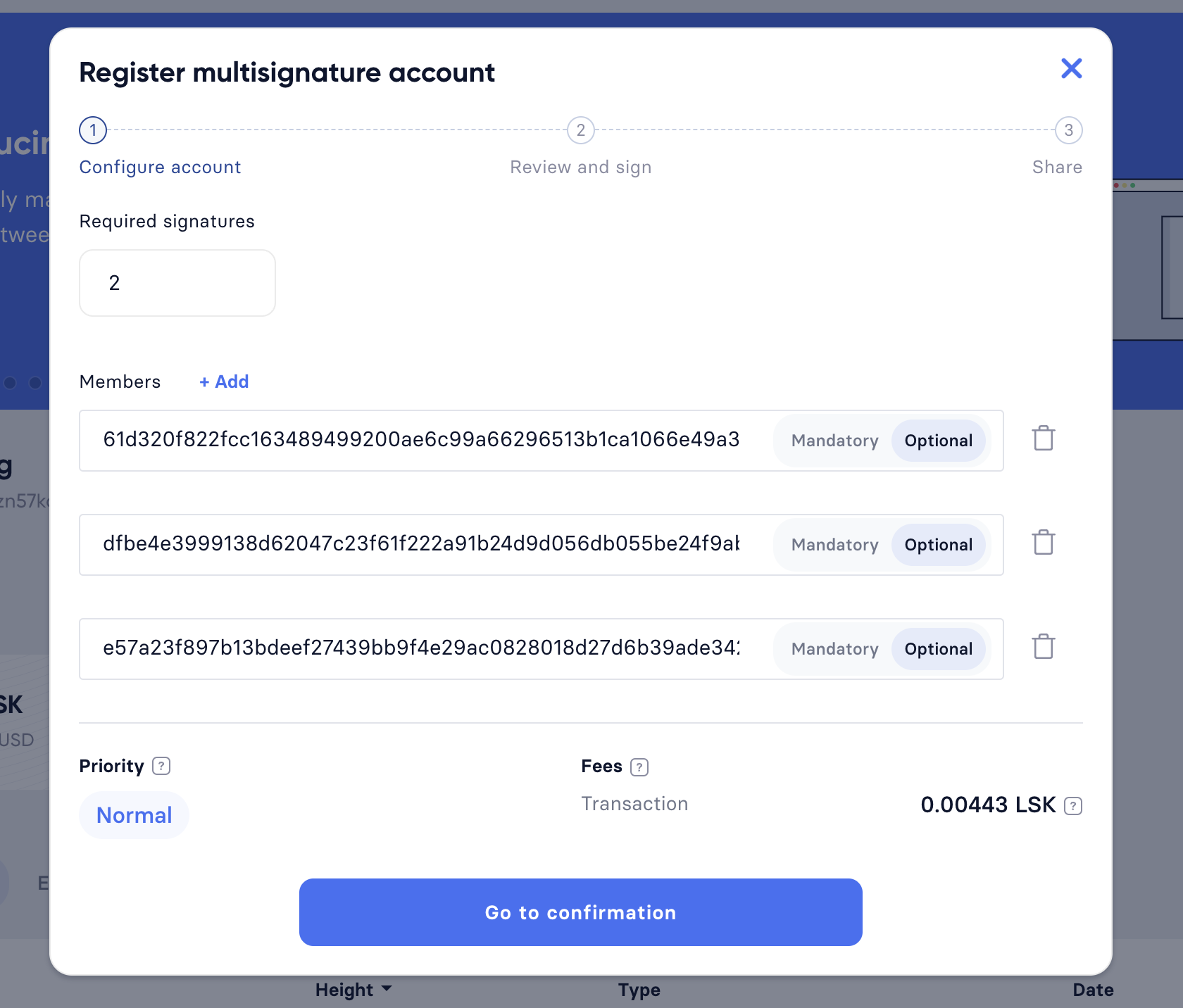Open the Priority help tooltip
This screenshot has height=1008, width=1183.
point(161,766)
